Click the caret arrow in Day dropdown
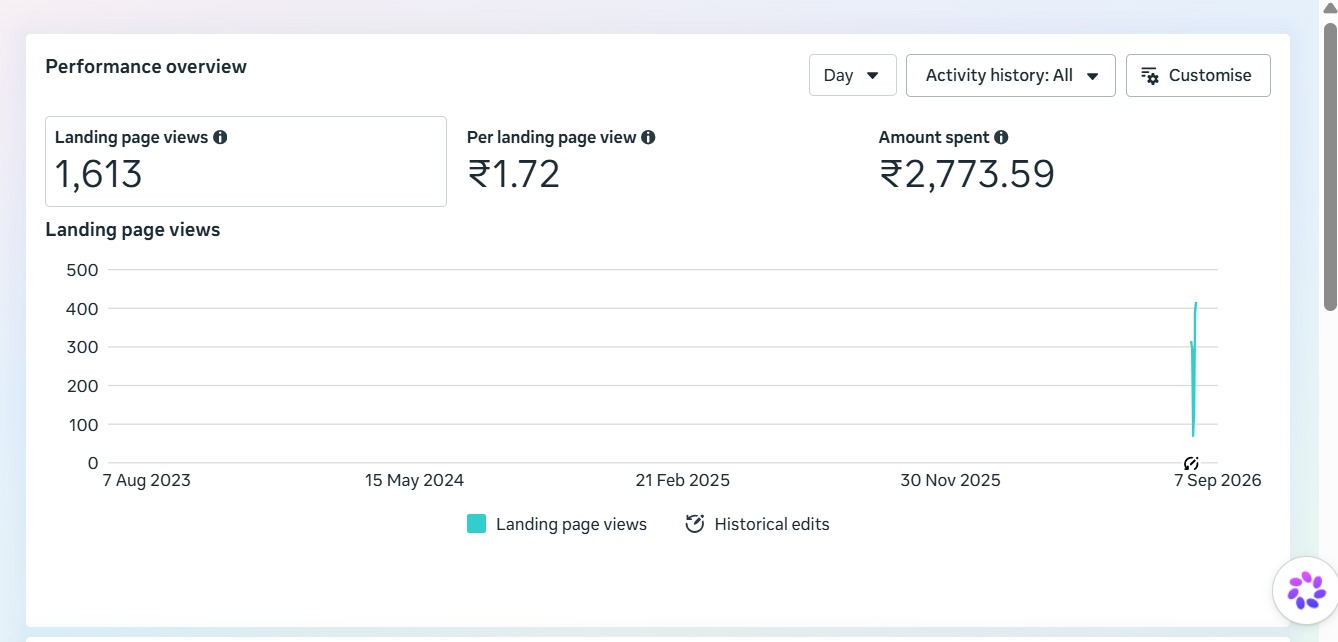 872,76
